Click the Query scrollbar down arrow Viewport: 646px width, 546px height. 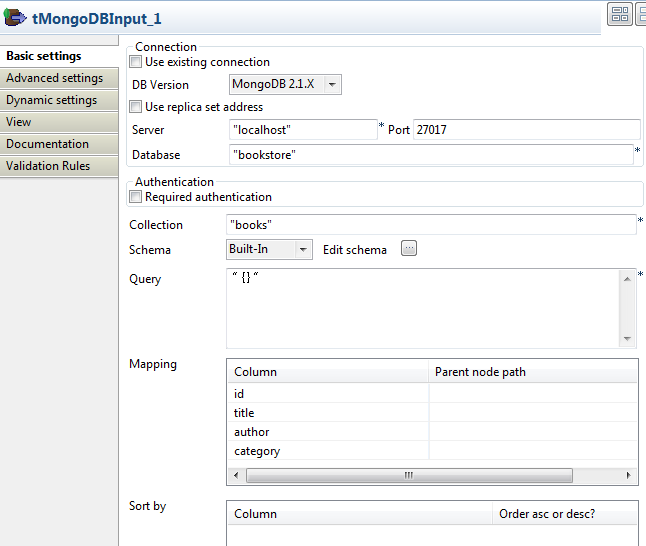(x=628, y=339)
